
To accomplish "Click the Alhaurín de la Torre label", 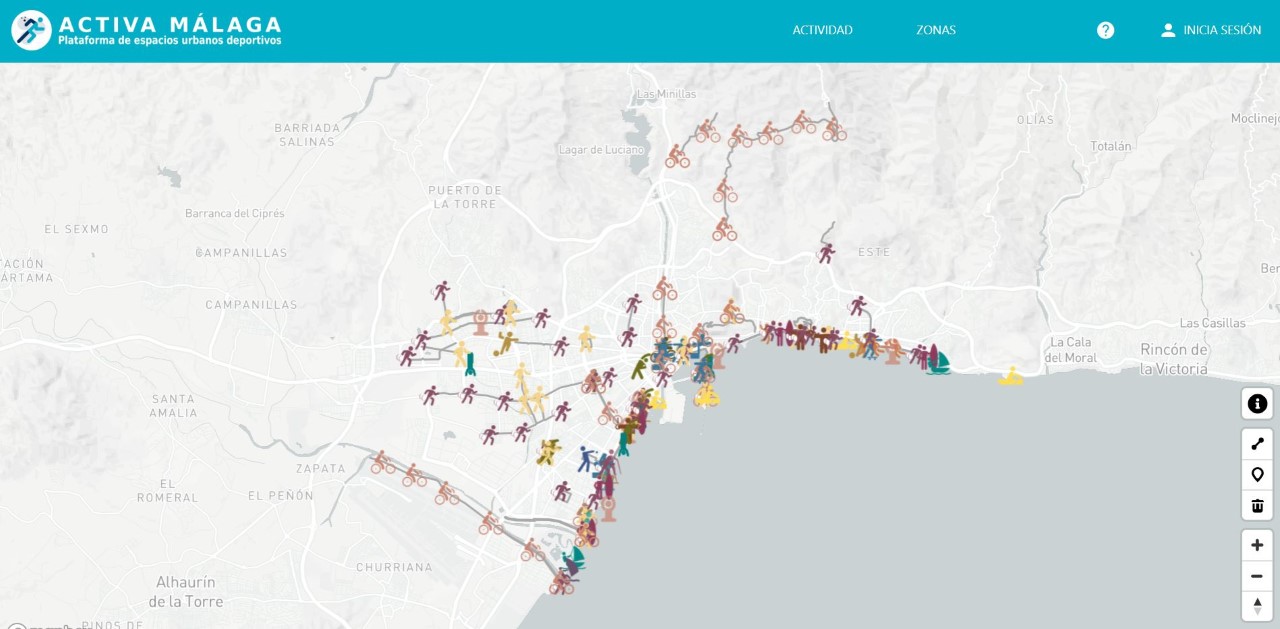I will click(186, 592).
